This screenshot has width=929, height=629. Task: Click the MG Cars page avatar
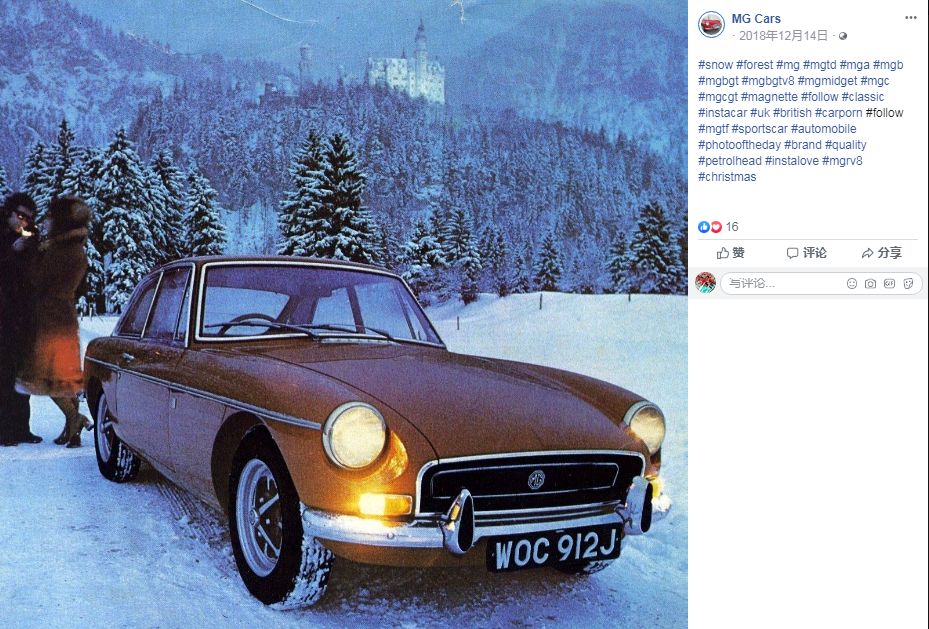click(711, 25)
